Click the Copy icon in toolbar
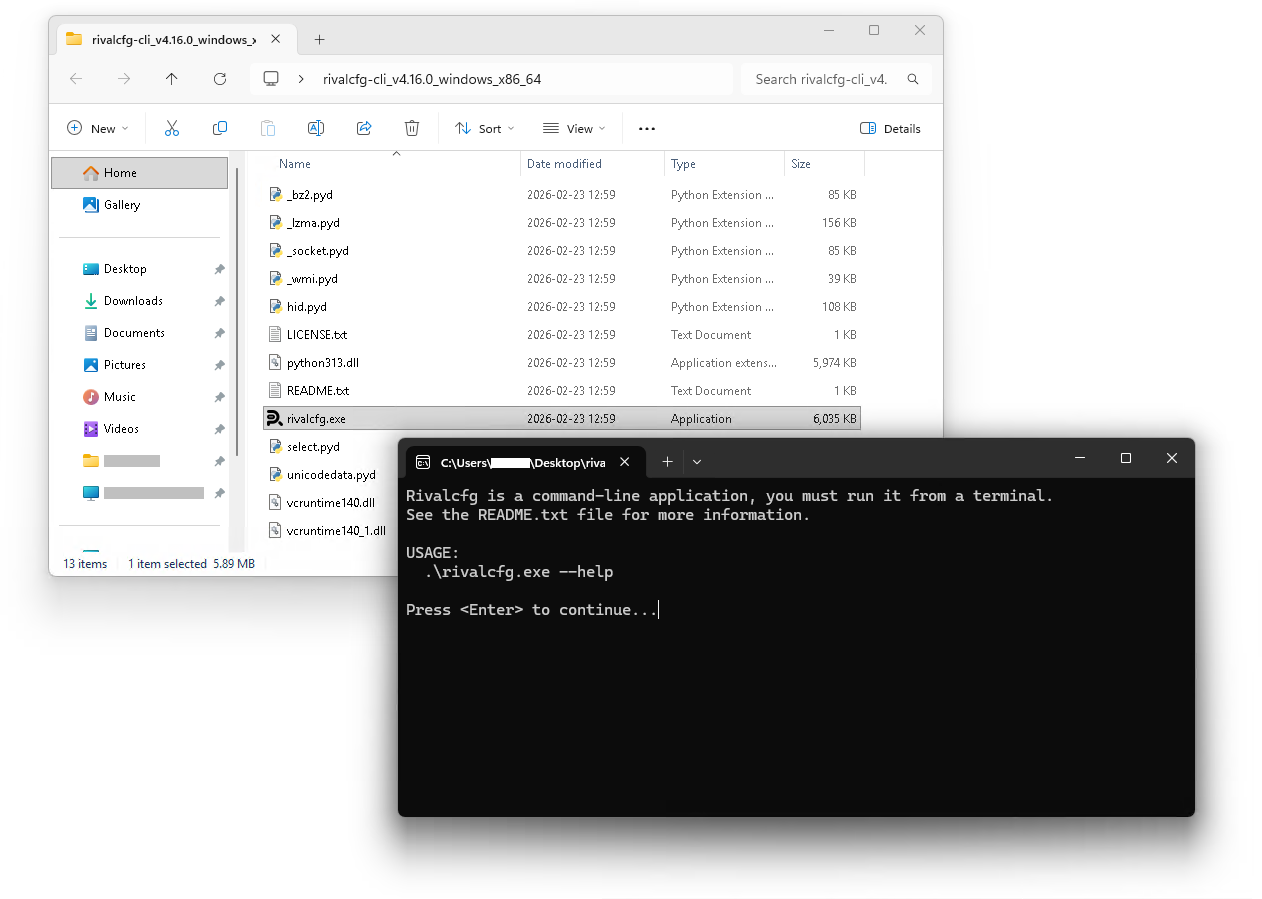Screen dimensions: 1262x899 220,128
